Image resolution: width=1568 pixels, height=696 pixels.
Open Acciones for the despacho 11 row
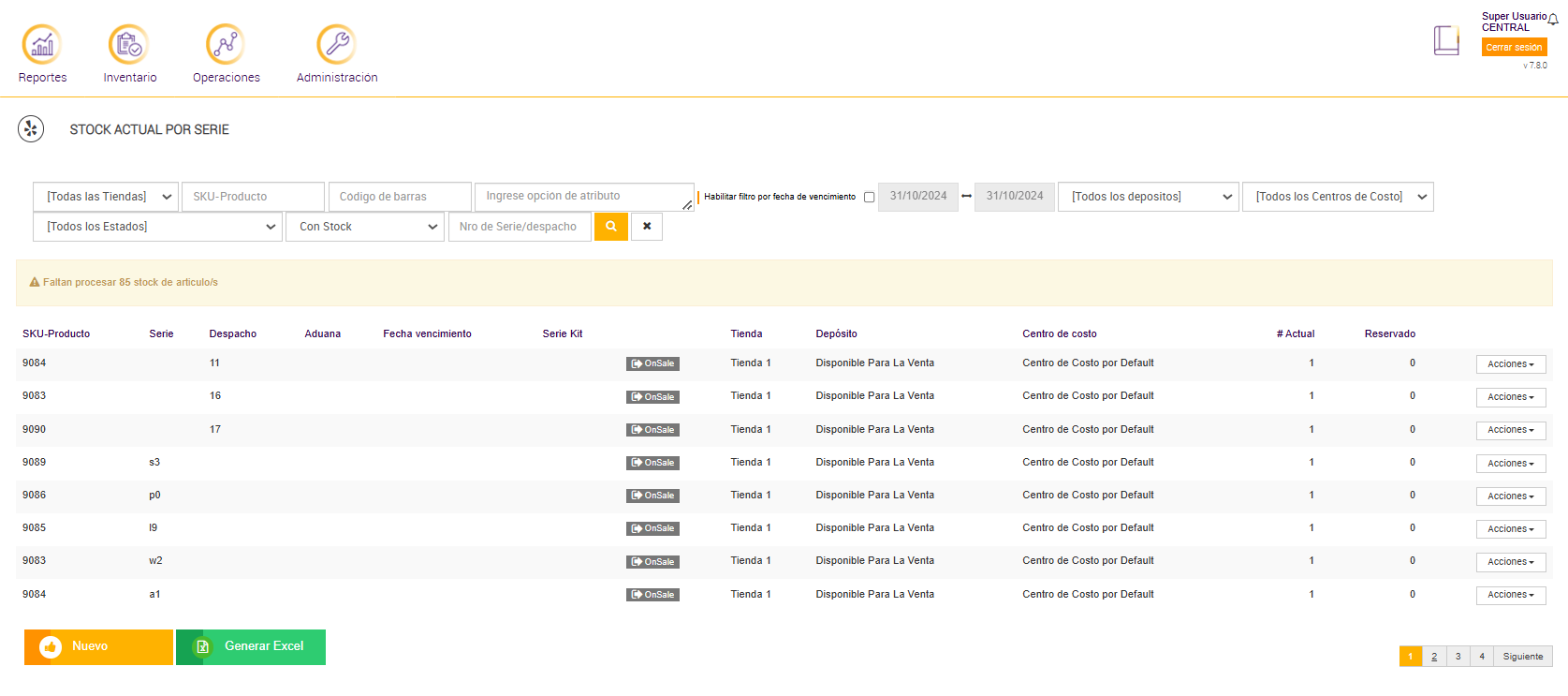pyautogui.click(x=1511, y=364)
